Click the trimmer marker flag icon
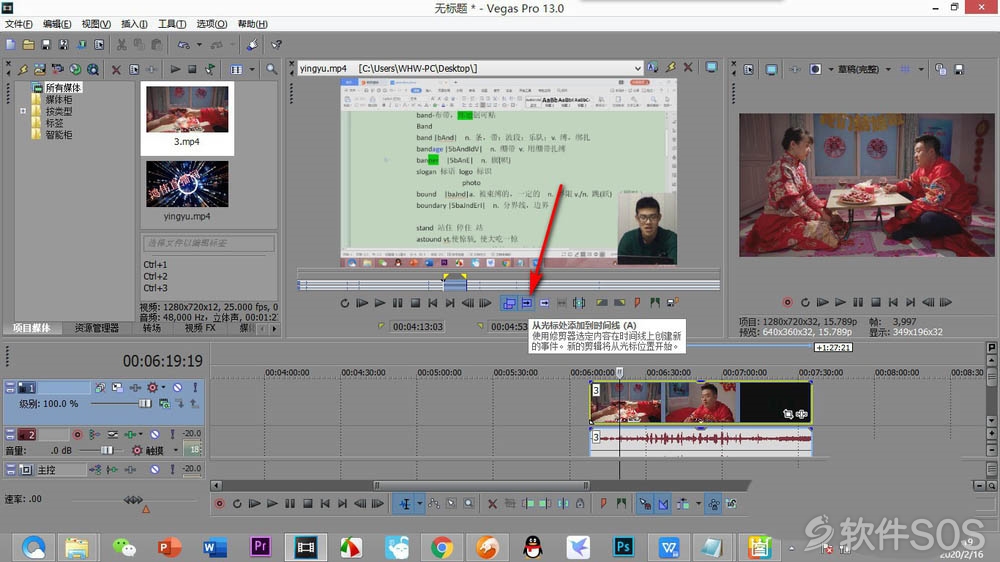Screen dimensions: 1000x562 [x=636, y=303]
